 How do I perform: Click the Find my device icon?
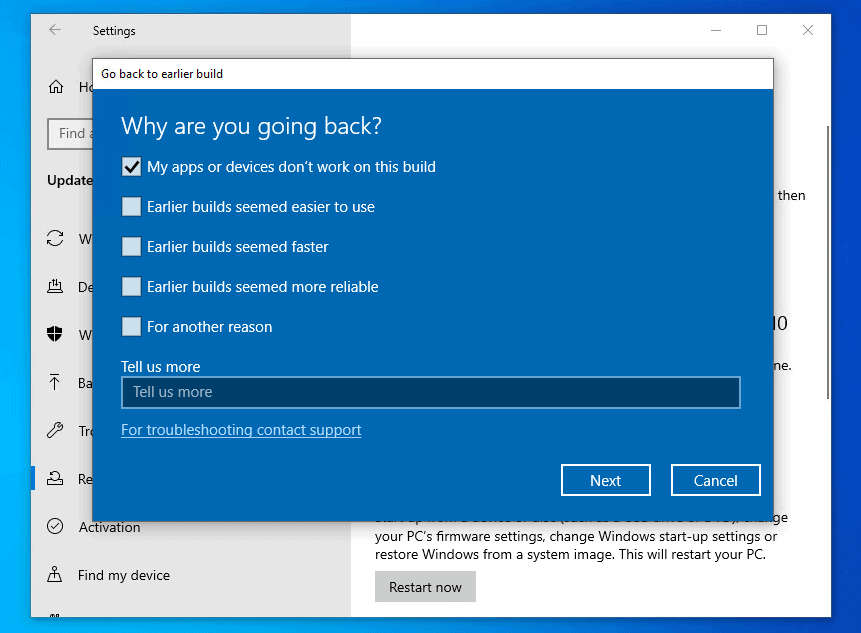point(56,575)
